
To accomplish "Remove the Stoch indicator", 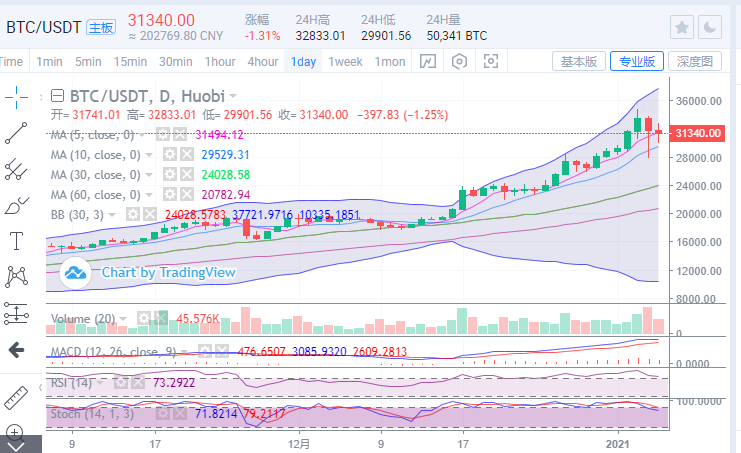I will [x=180, y=414].
